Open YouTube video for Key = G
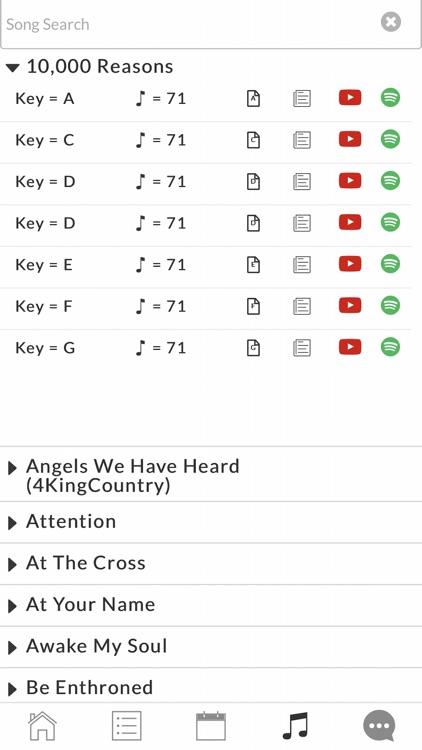The width and height of the screenshot is (422, 750). (350, 347)
